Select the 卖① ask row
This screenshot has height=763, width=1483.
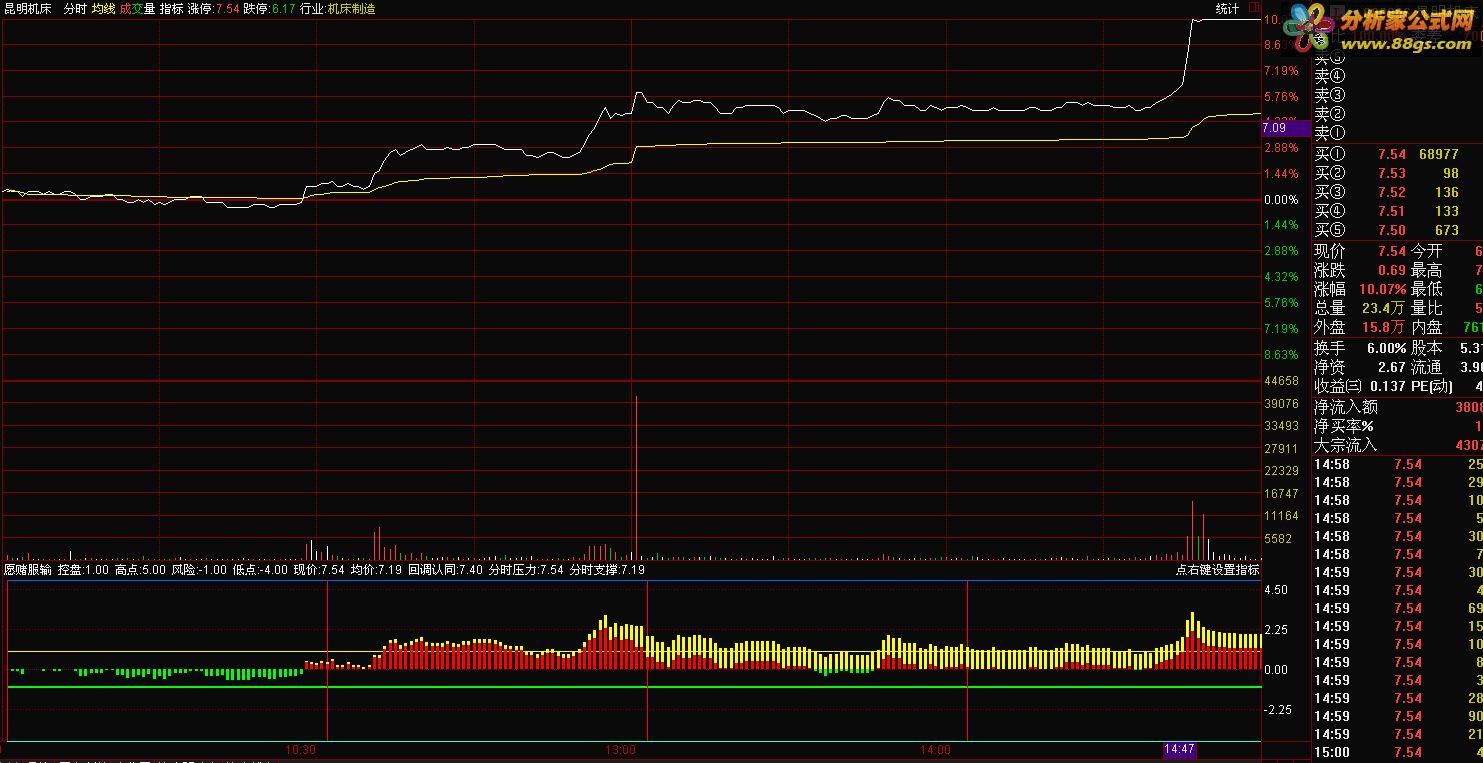click(x=1397, y=133)
